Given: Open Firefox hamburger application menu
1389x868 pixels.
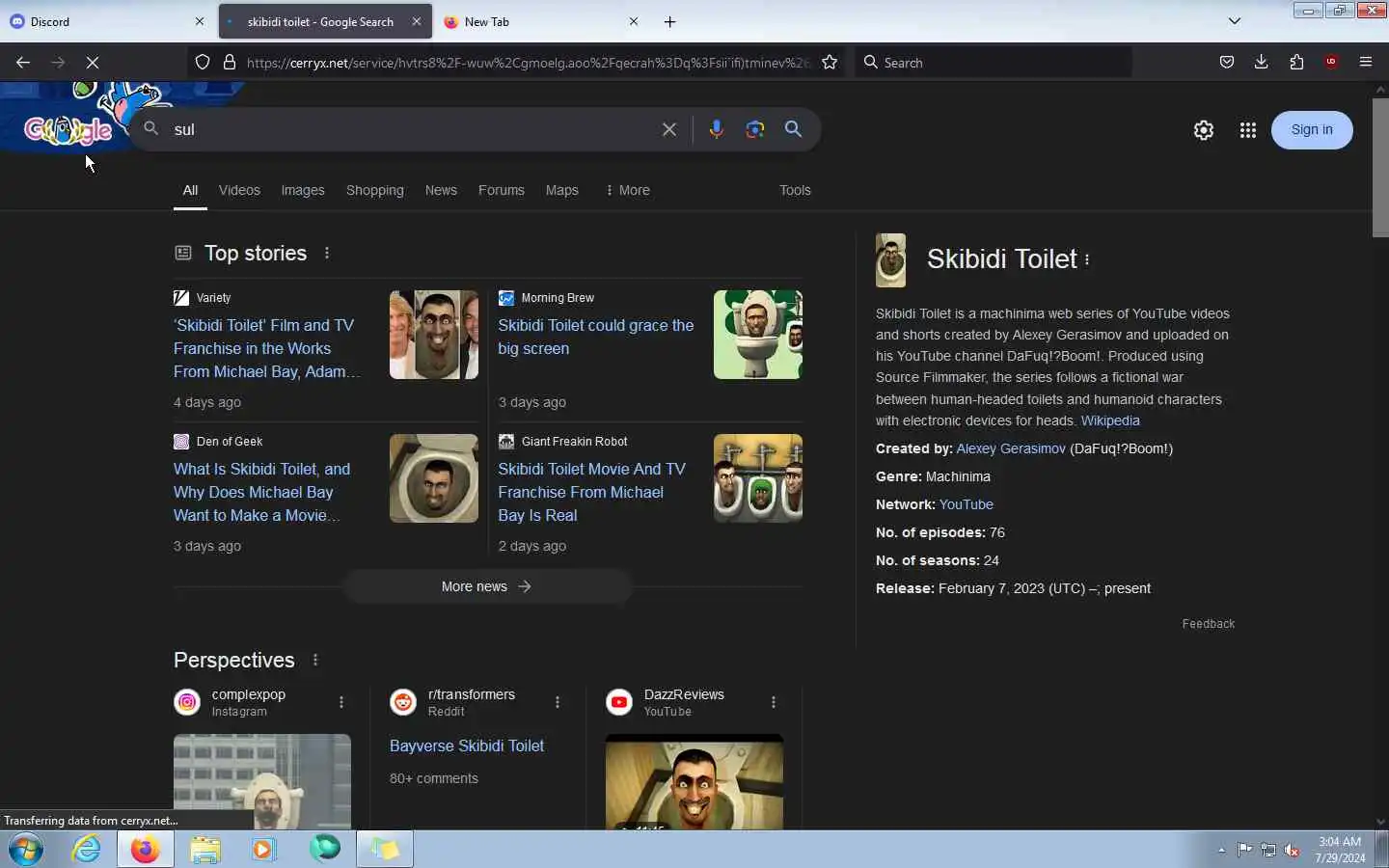Looking at the screenshot, I should click(x=1366, y=62).
